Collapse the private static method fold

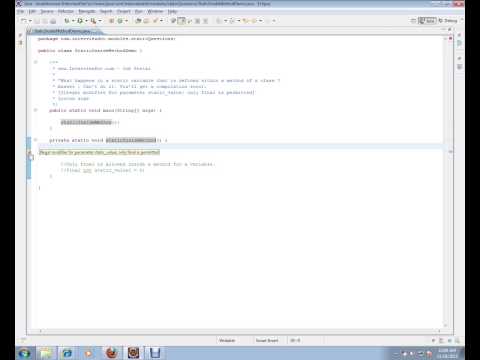(36, 140)
